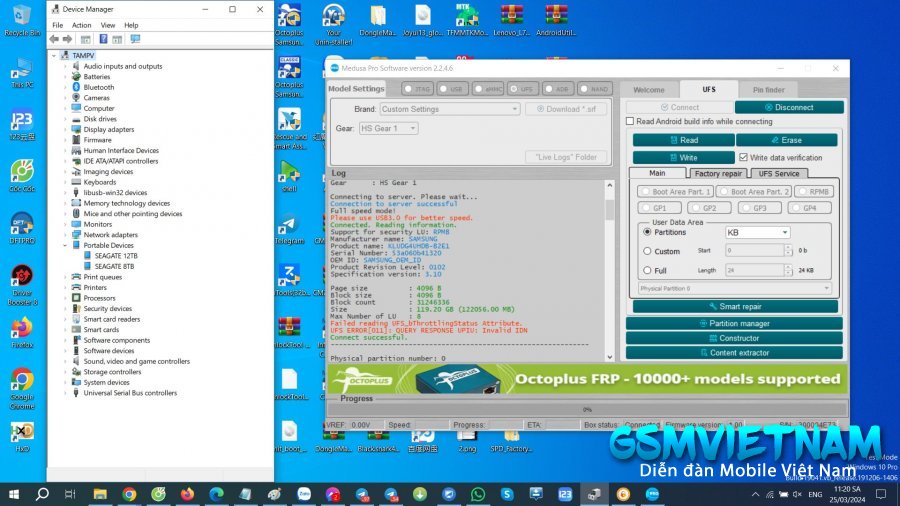Open the Content extractor
The image size is (900, 506).
pos(734,353)
